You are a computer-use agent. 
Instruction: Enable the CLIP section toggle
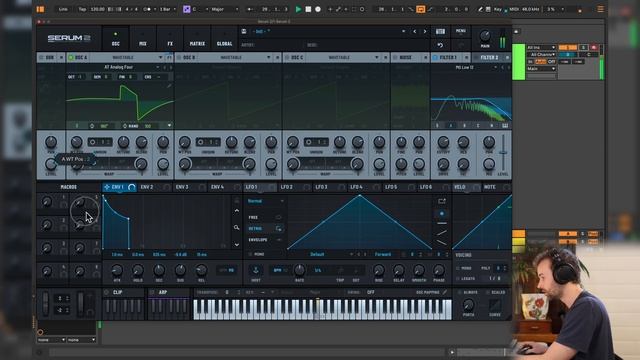(x=107, y=292)
